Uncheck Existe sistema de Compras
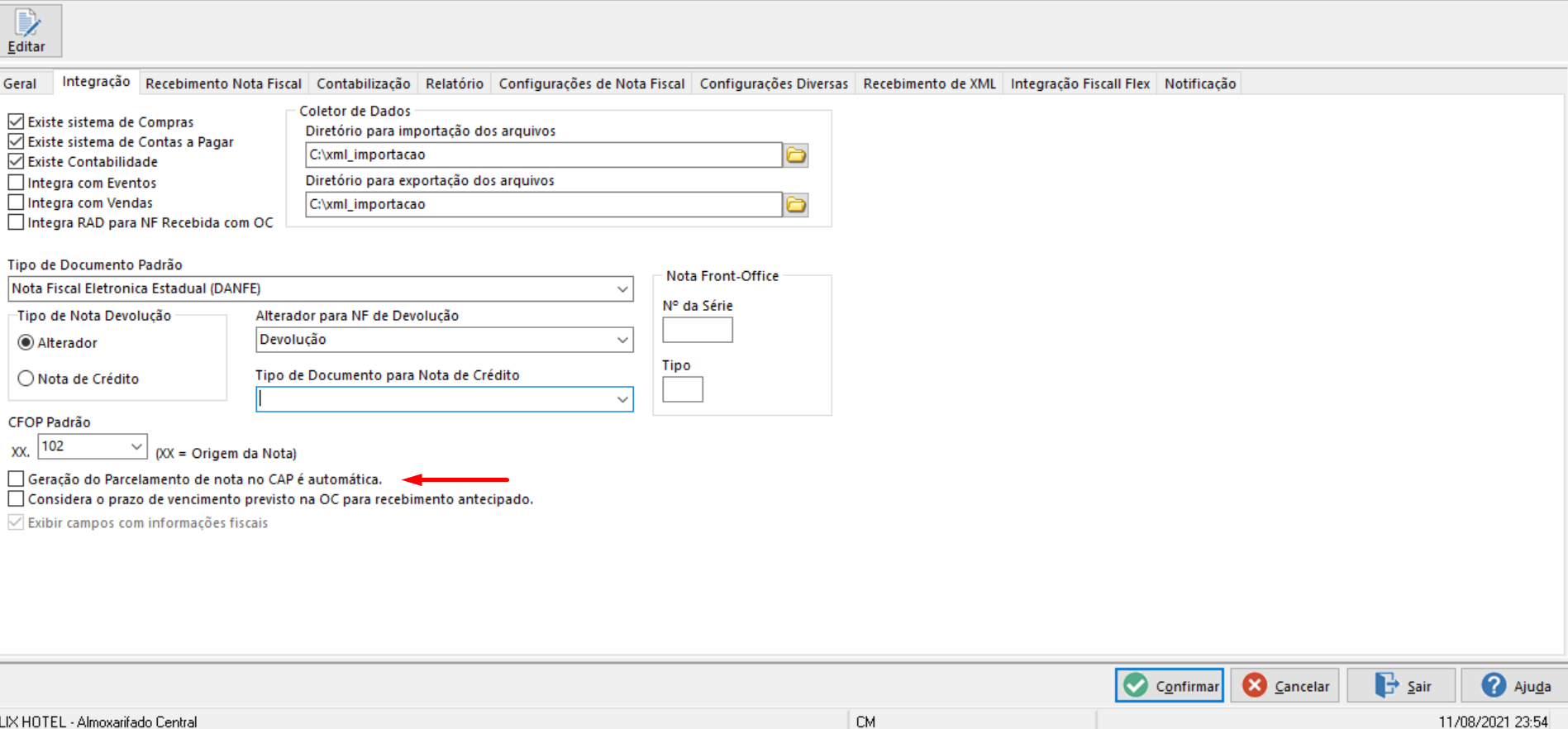 click(x=16, y=121)
